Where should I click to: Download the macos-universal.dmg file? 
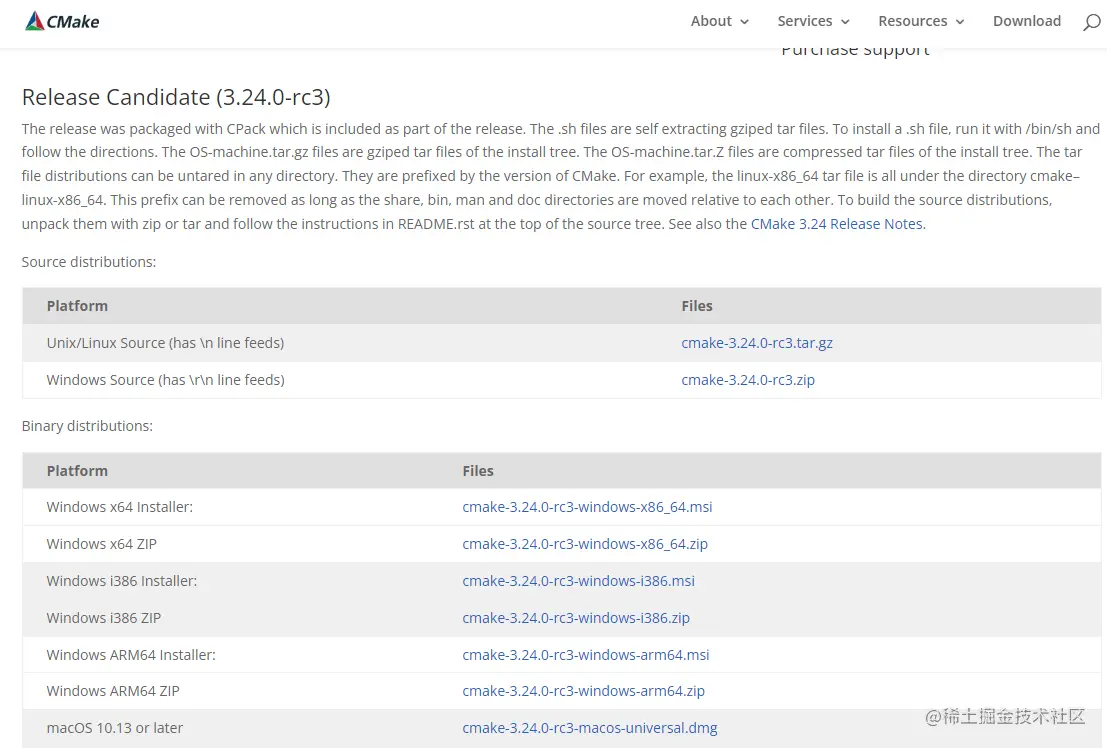(589, 728)
